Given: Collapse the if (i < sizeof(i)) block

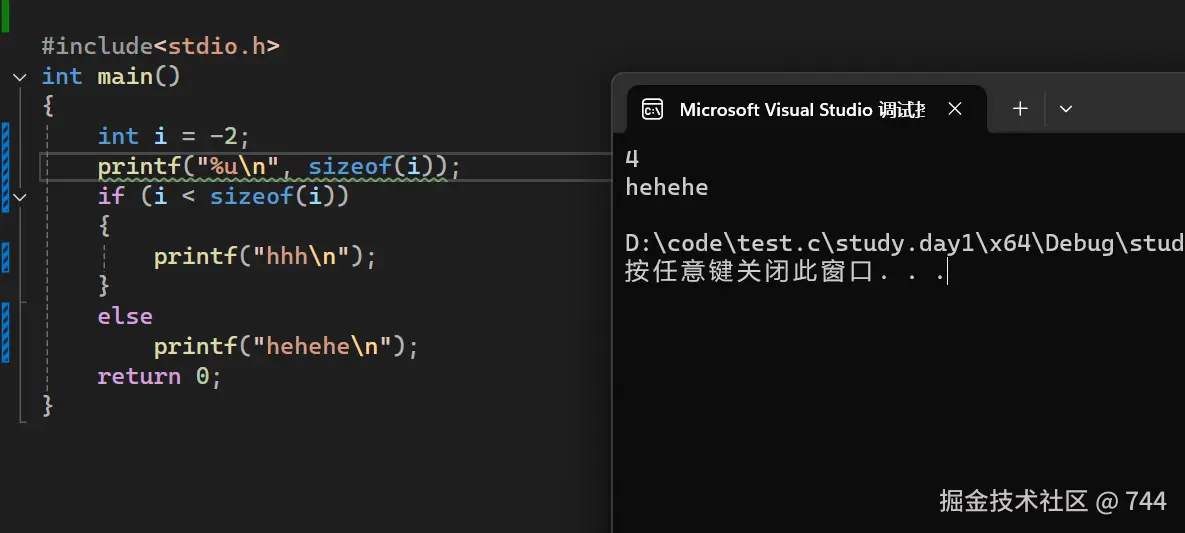Looking at the screenshot, I should point(20,197).
